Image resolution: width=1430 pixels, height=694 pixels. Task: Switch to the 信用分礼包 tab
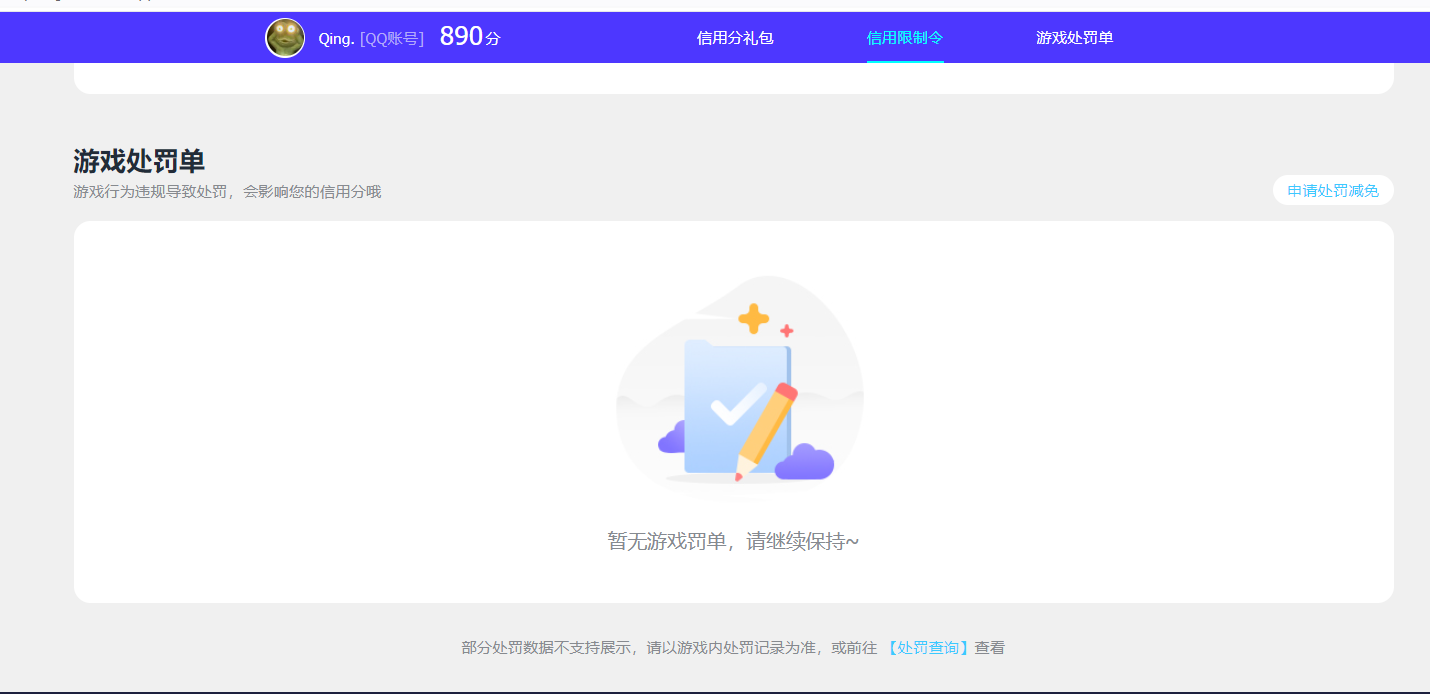[x=735, y=37]
